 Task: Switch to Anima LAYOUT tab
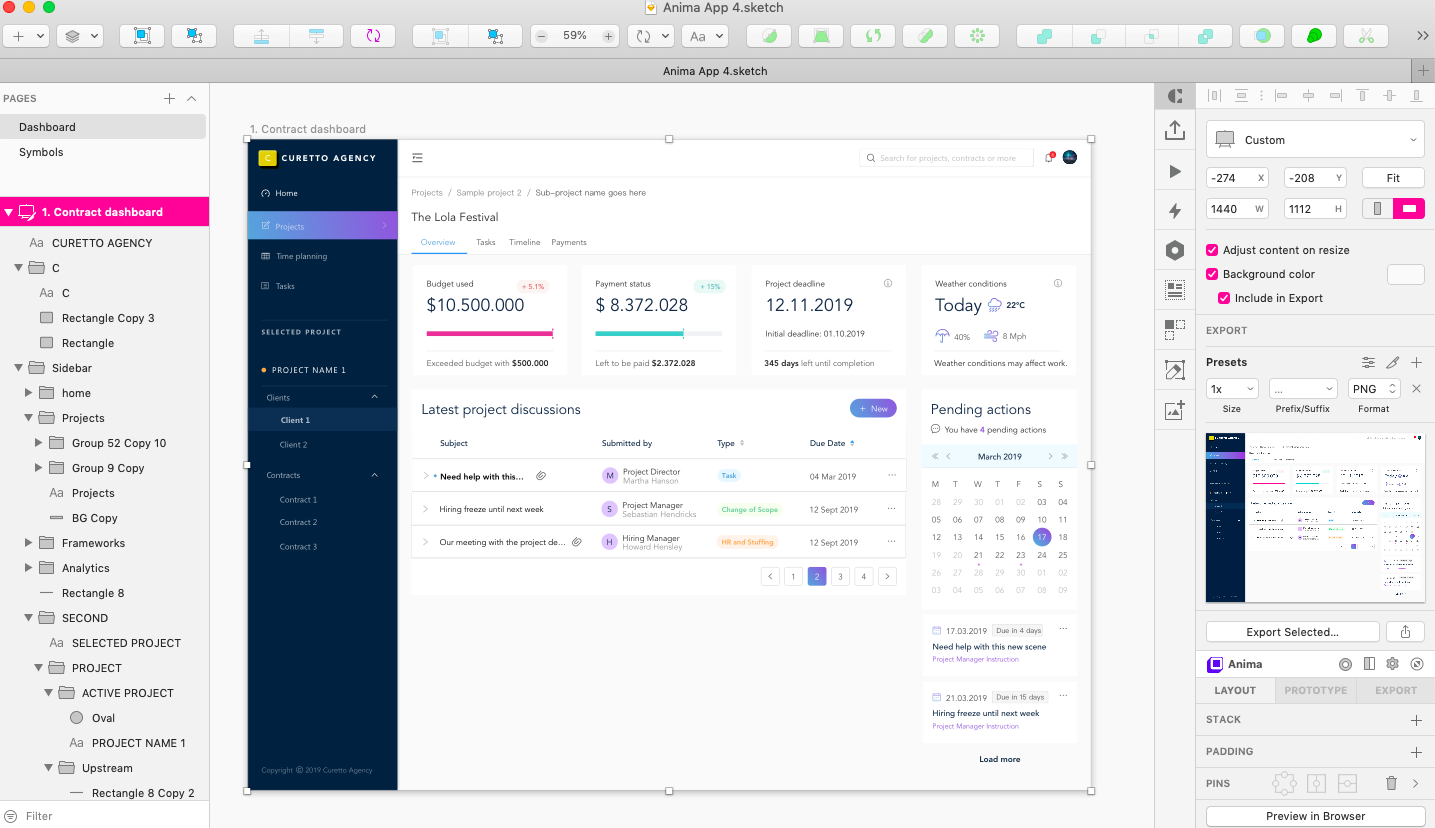pos(1235,690)
